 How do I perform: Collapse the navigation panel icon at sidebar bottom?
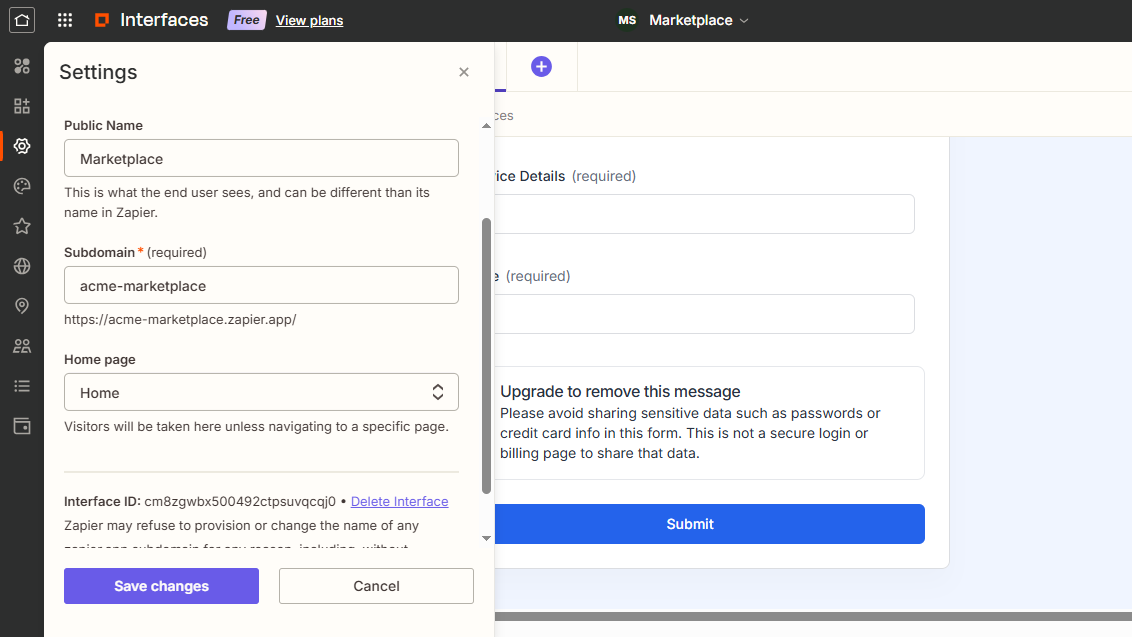coord(21,426)
